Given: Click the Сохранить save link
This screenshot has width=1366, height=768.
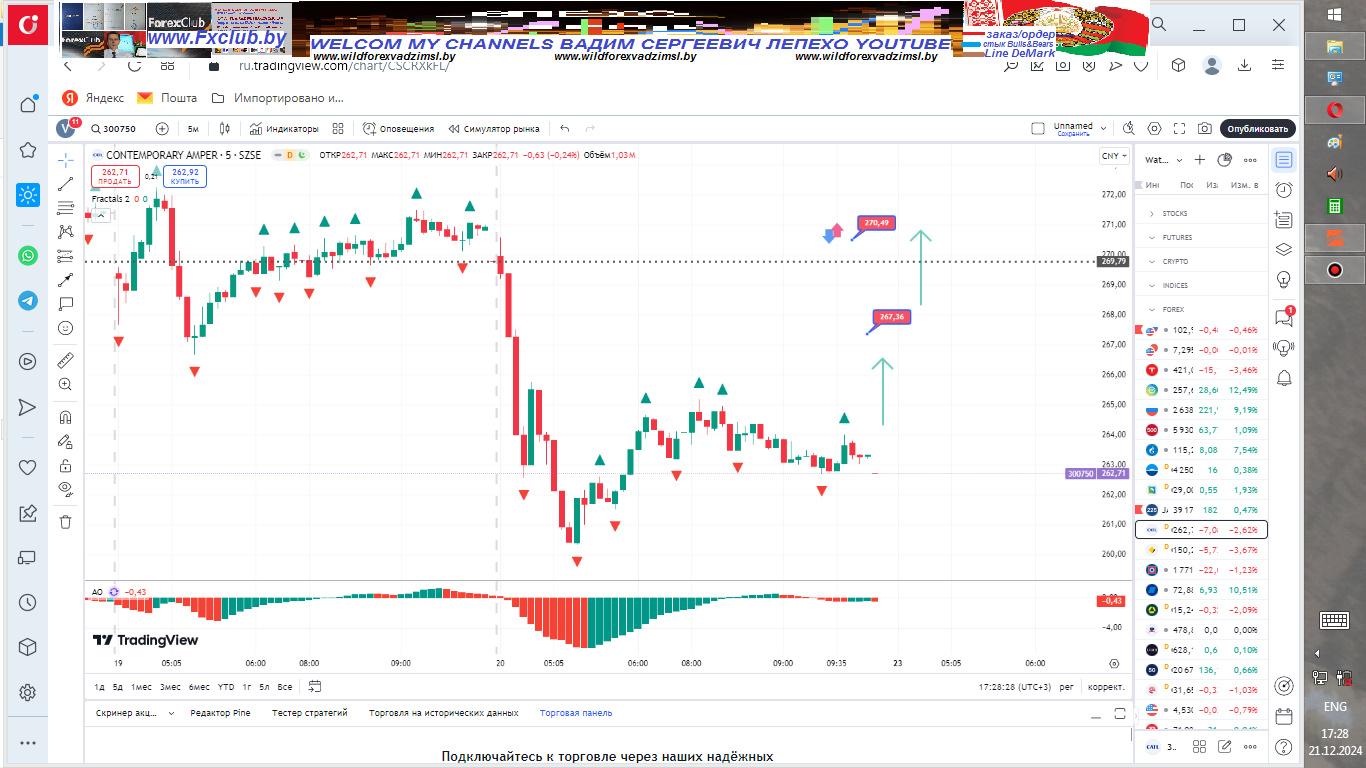Looking at the screenshot, I should click(x=1073, y=134).
